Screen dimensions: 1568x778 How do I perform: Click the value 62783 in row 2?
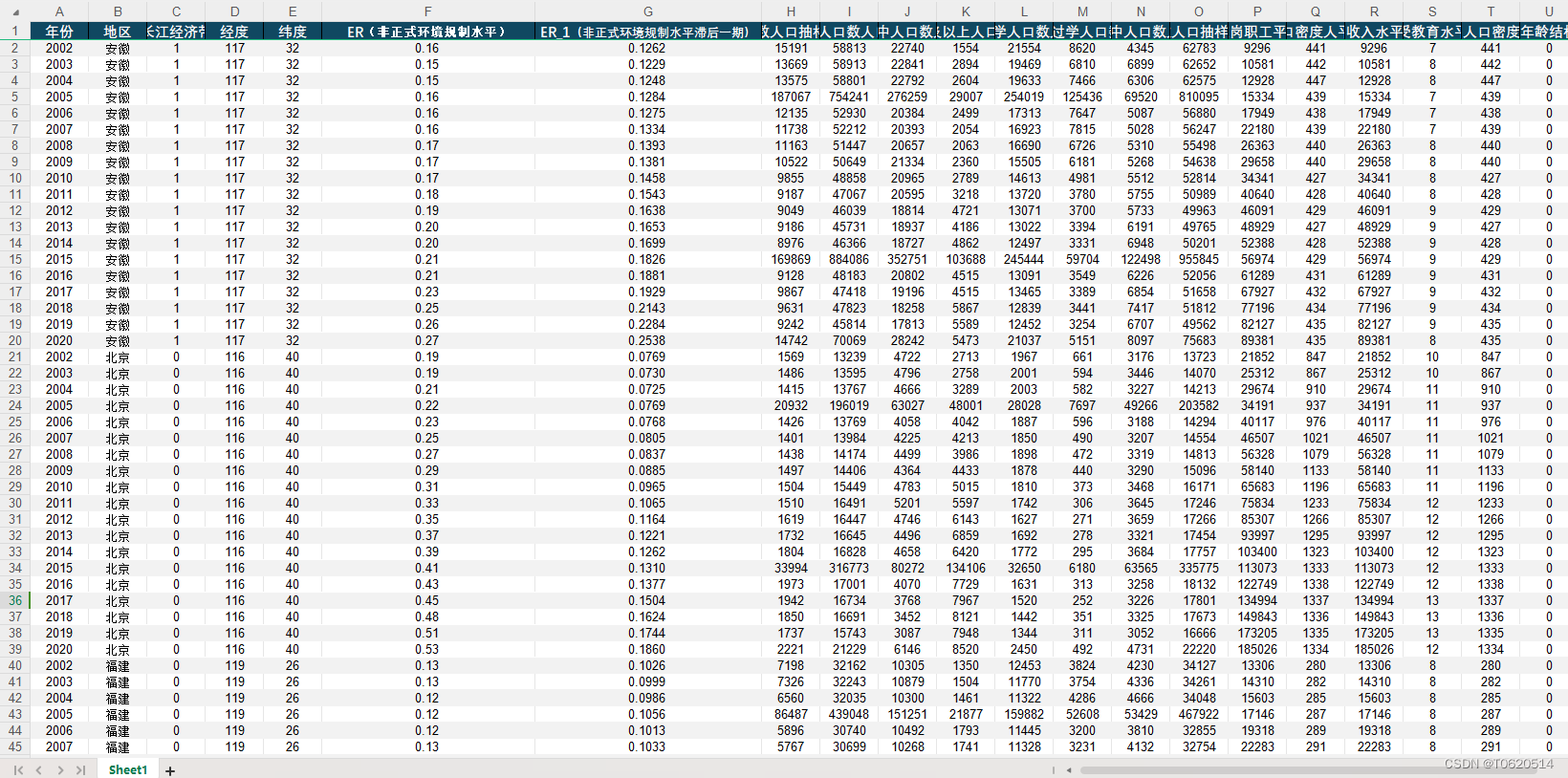pos(1199,48)
